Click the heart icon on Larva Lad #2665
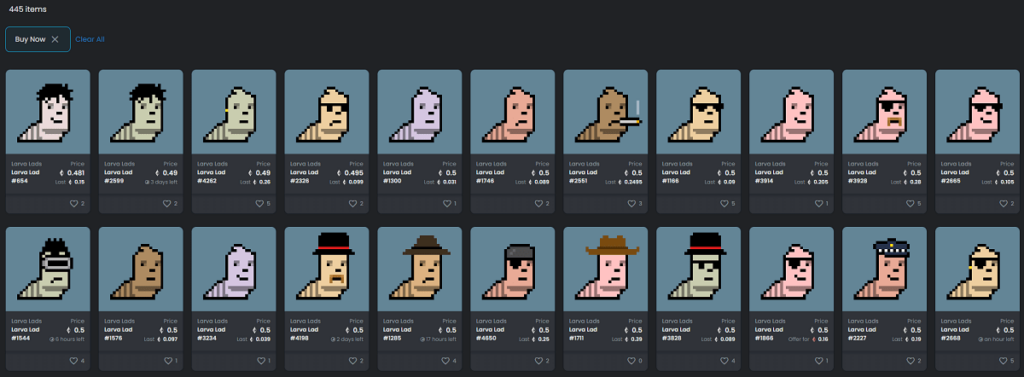 click(x=1003, y=203)
